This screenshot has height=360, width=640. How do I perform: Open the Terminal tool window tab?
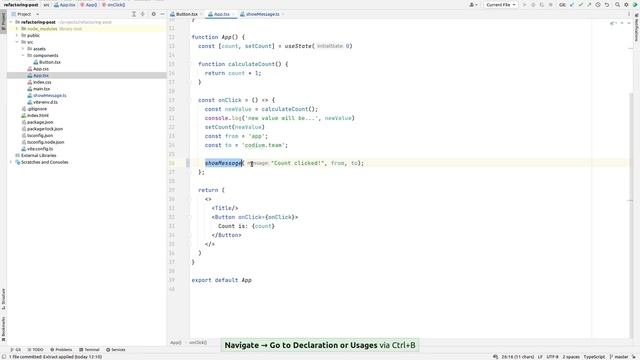[89, 350]
